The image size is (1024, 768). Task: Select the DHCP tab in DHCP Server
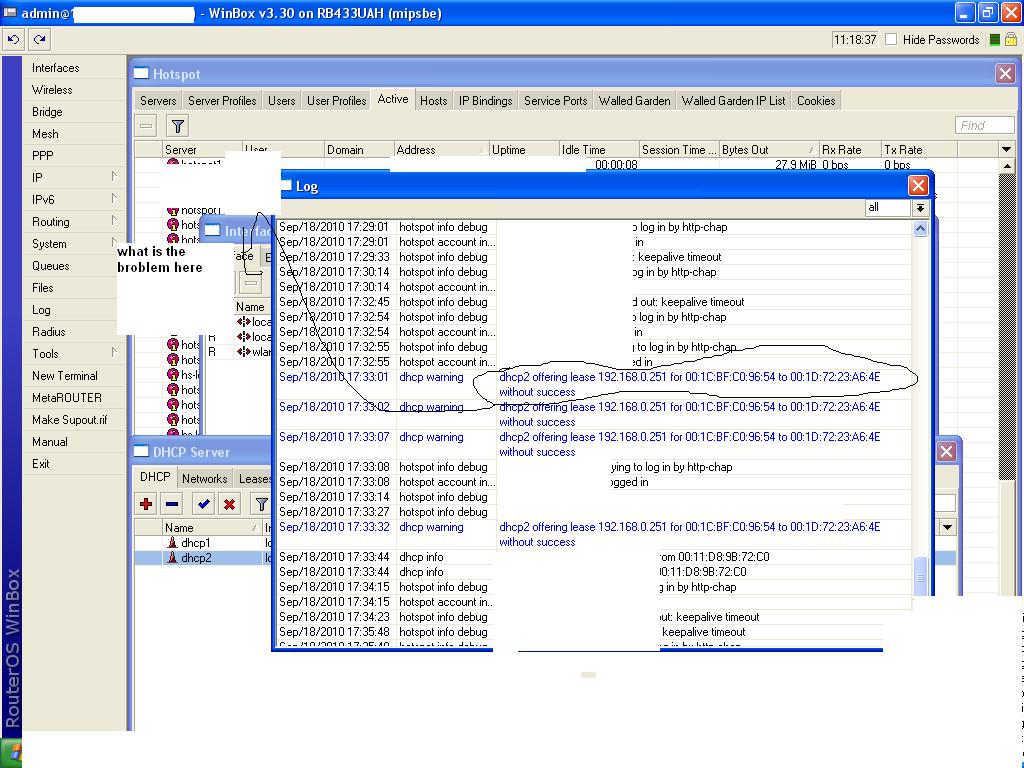coord(155,477)
